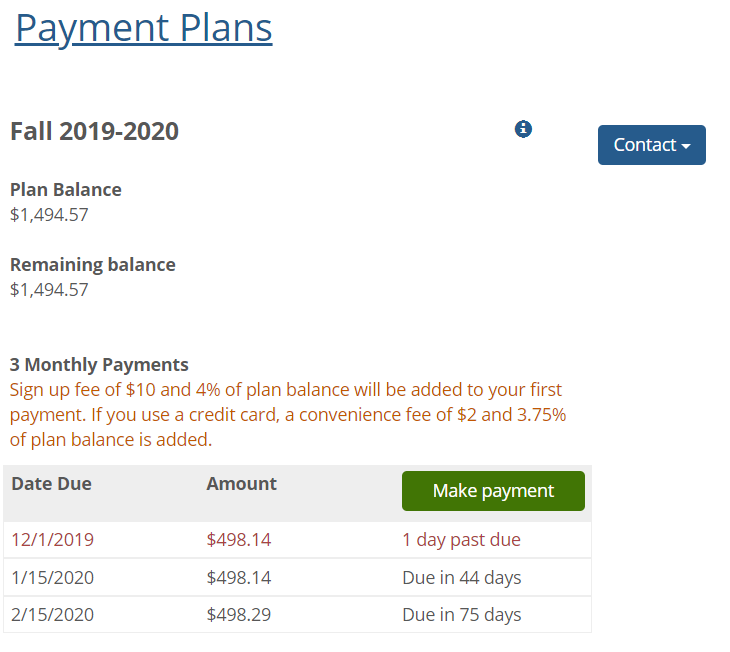Expand the Contact dropdown
The height and width of the screenshot is (652, 730).
651,145
